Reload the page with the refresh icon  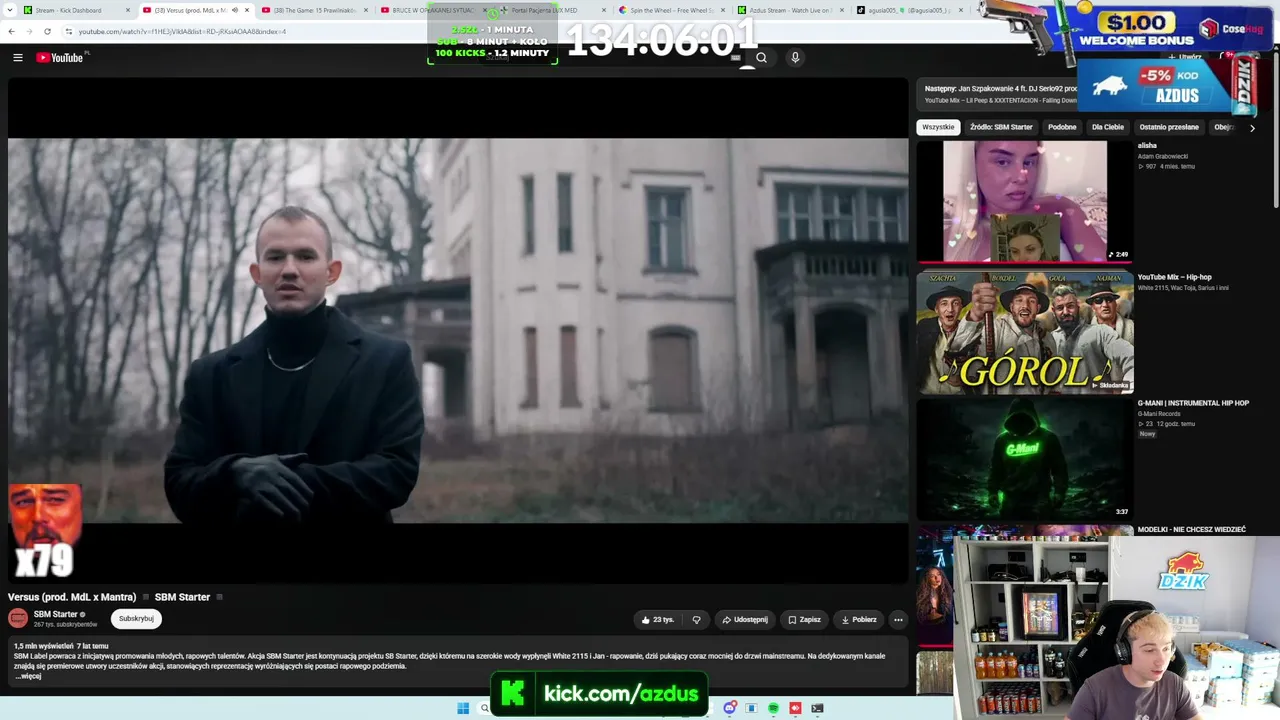(x=47, y=31)
